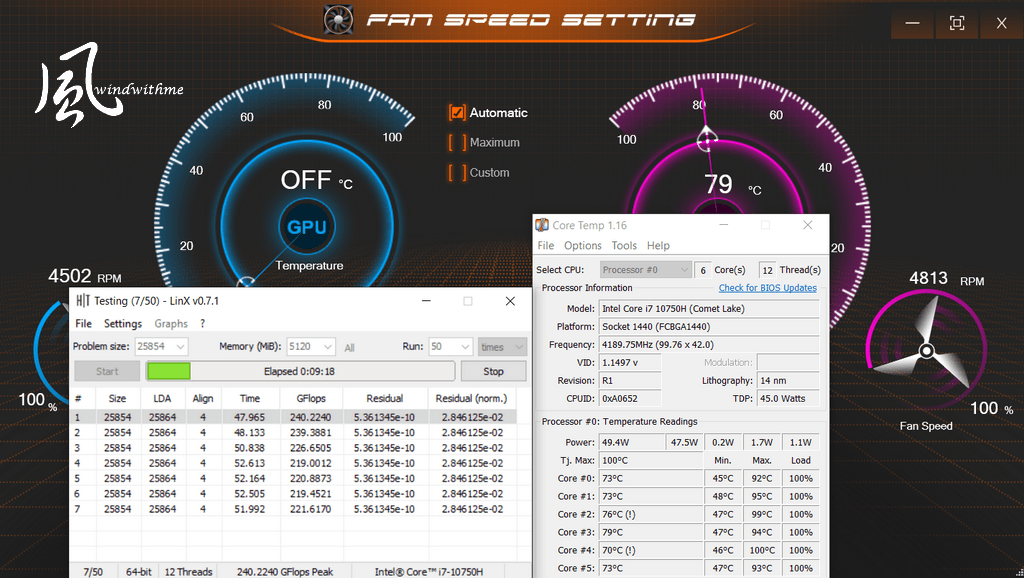Click the Stop button in LinX

click(x=494, y=371)
